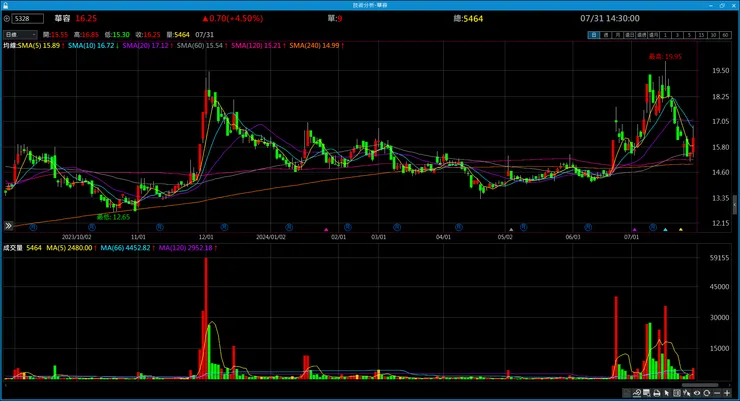Click the print chart icon

656,393
